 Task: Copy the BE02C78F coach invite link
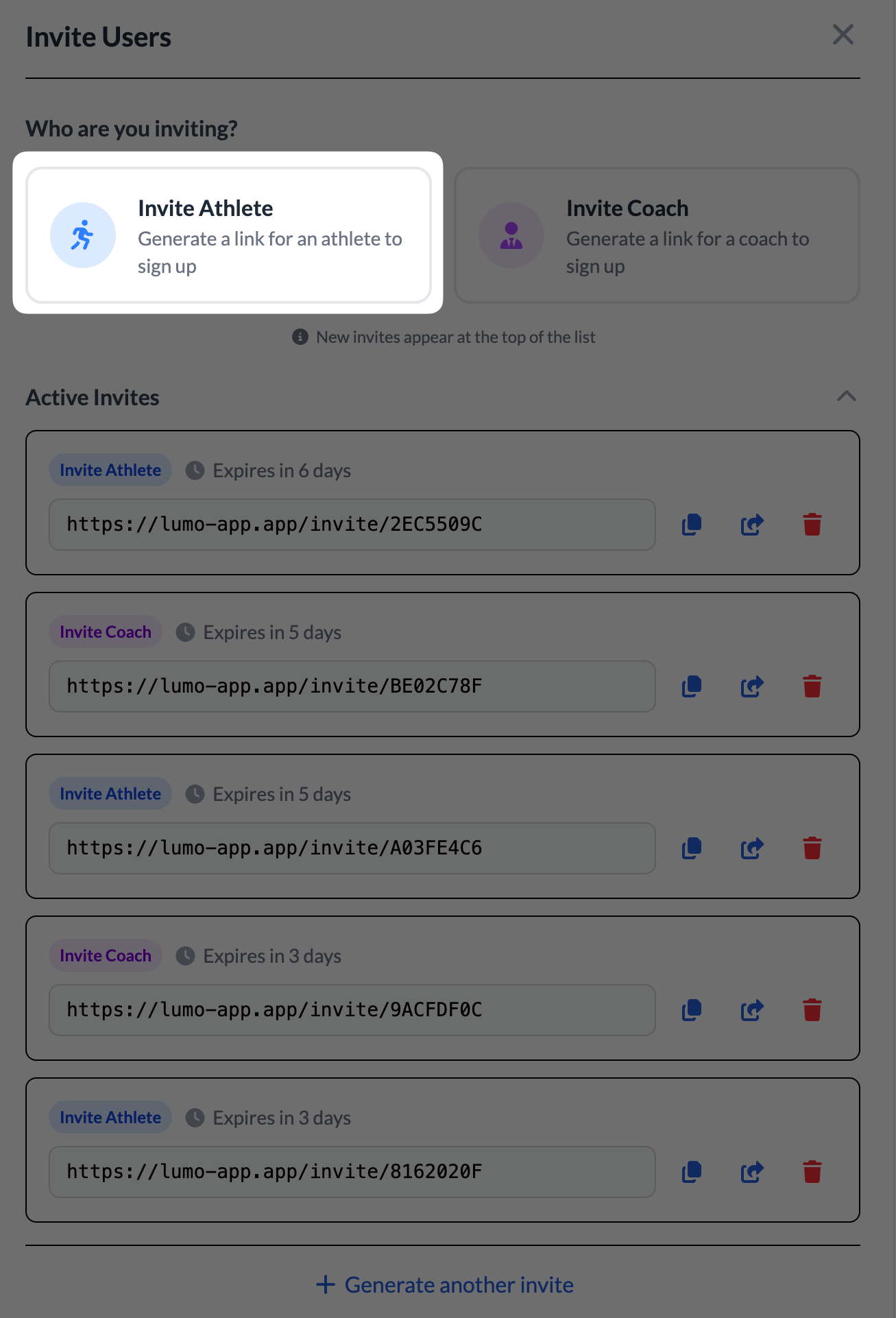pos(692,686)
